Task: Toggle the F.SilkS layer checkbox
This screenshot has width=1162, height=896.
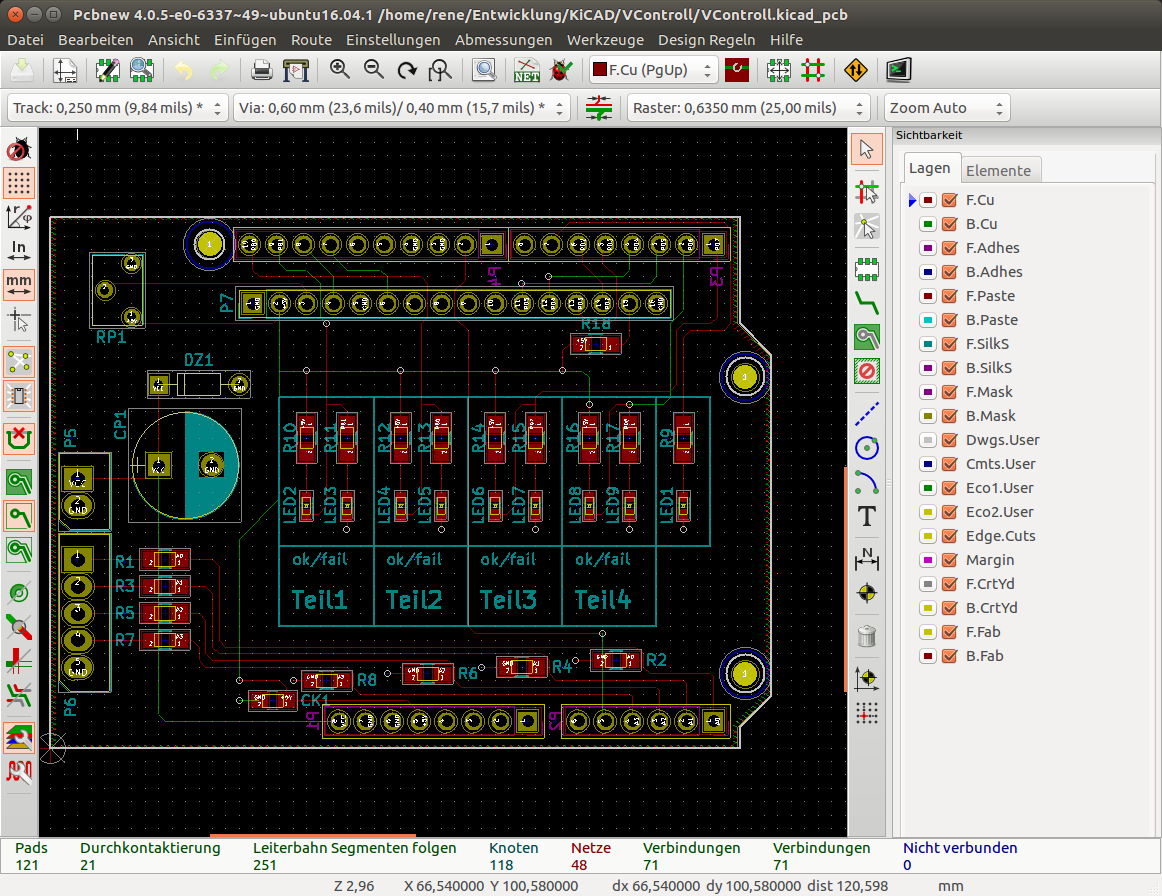Action: click(x=950, y=344)
